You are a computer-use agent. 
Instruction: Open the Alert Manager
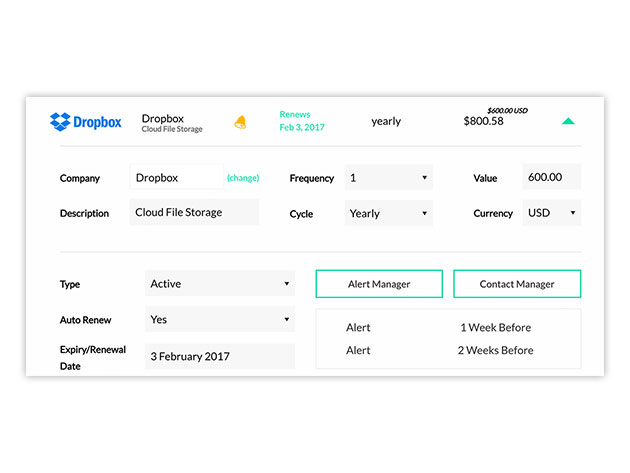coord(379,284)
